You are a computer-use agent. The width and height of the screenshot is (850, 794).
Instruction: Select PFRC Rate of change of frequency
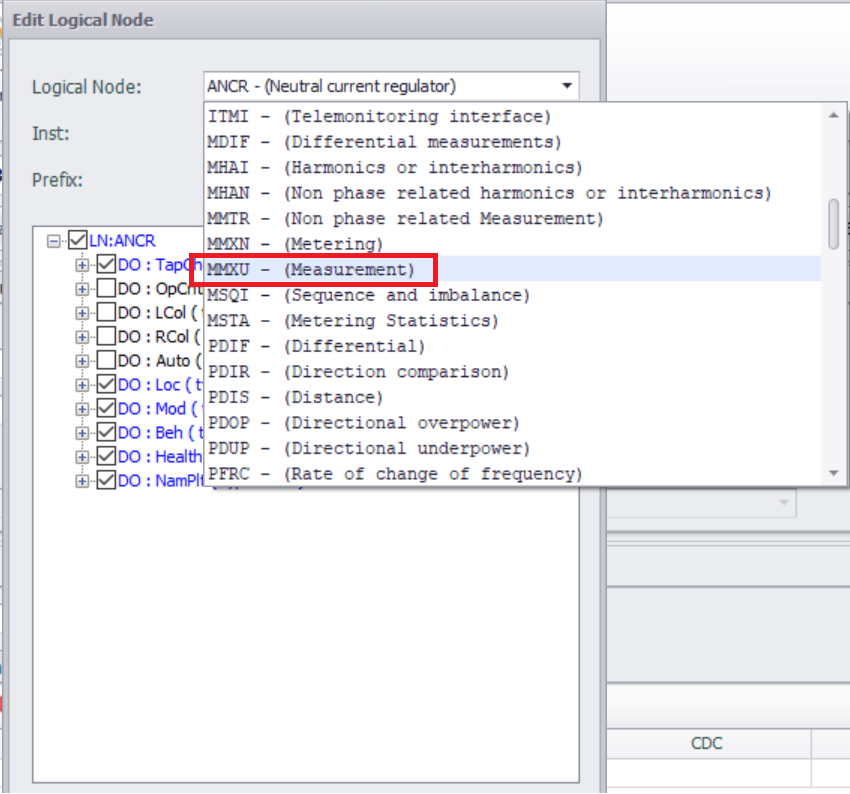393,474
